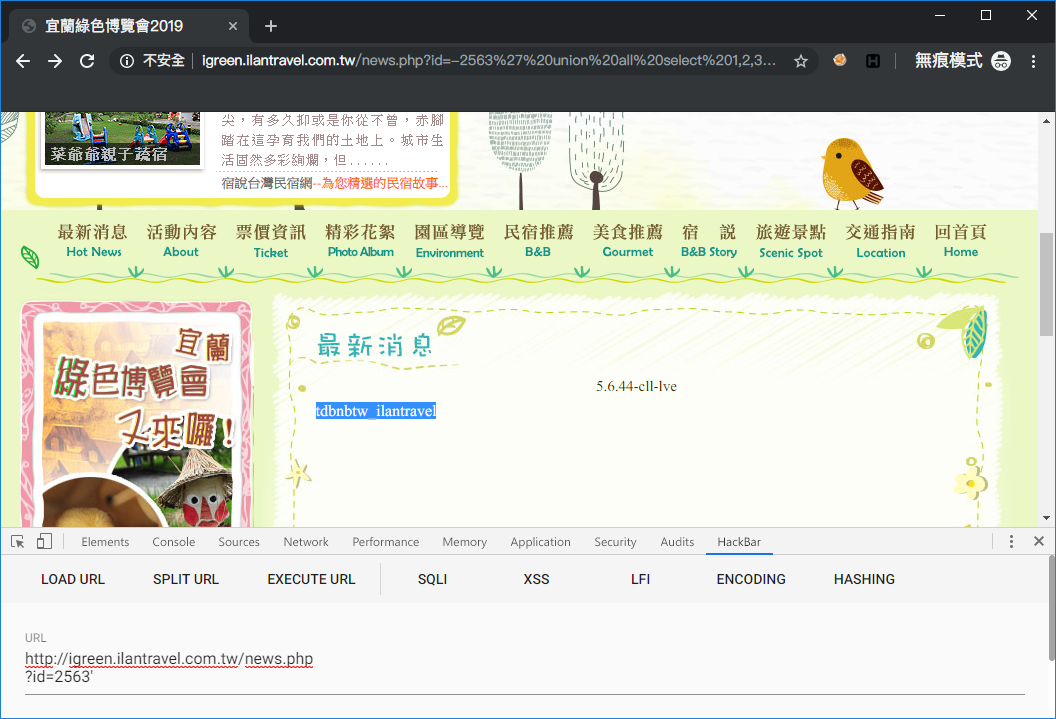Open the 旅遊景點 Scenic Spot menu item
The image size is (1056, 719).
point(791,241)
